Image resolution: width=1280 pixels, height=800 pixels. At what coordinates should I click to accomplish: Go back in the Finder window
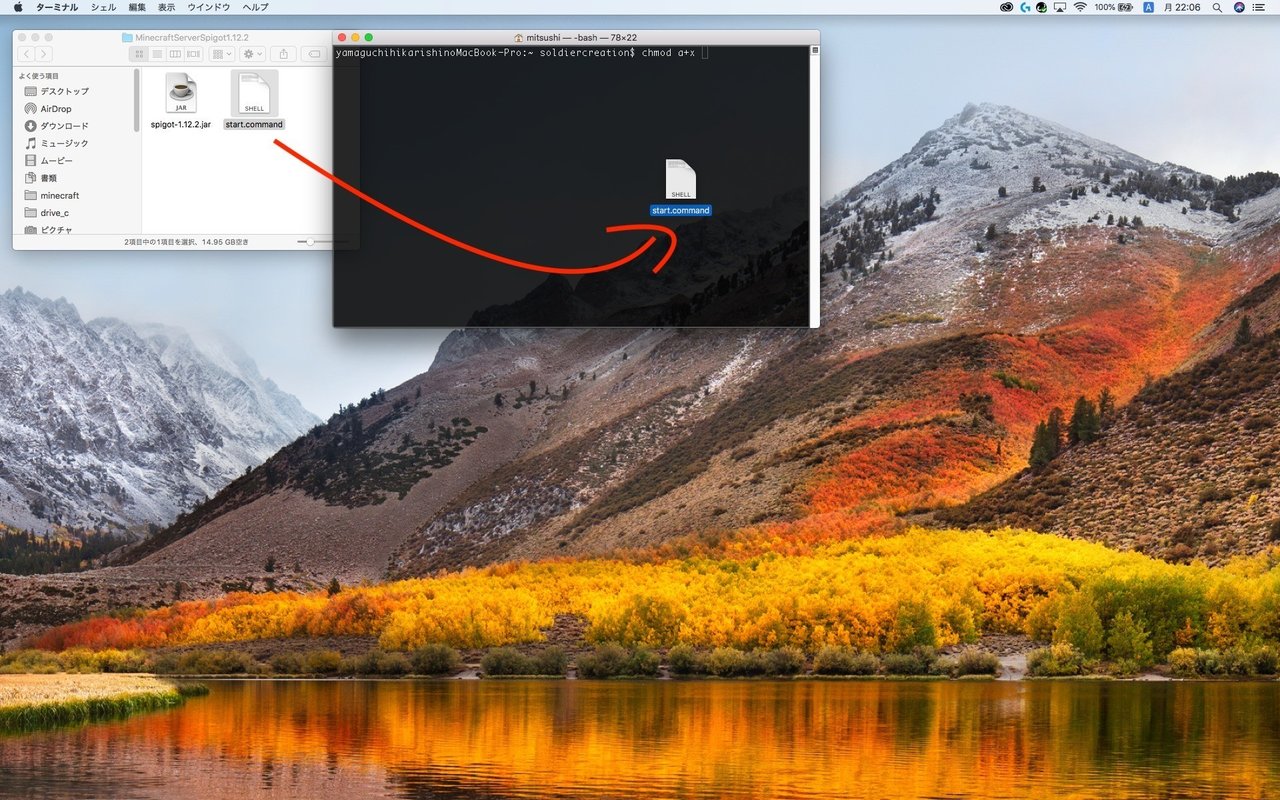point(26,54)
